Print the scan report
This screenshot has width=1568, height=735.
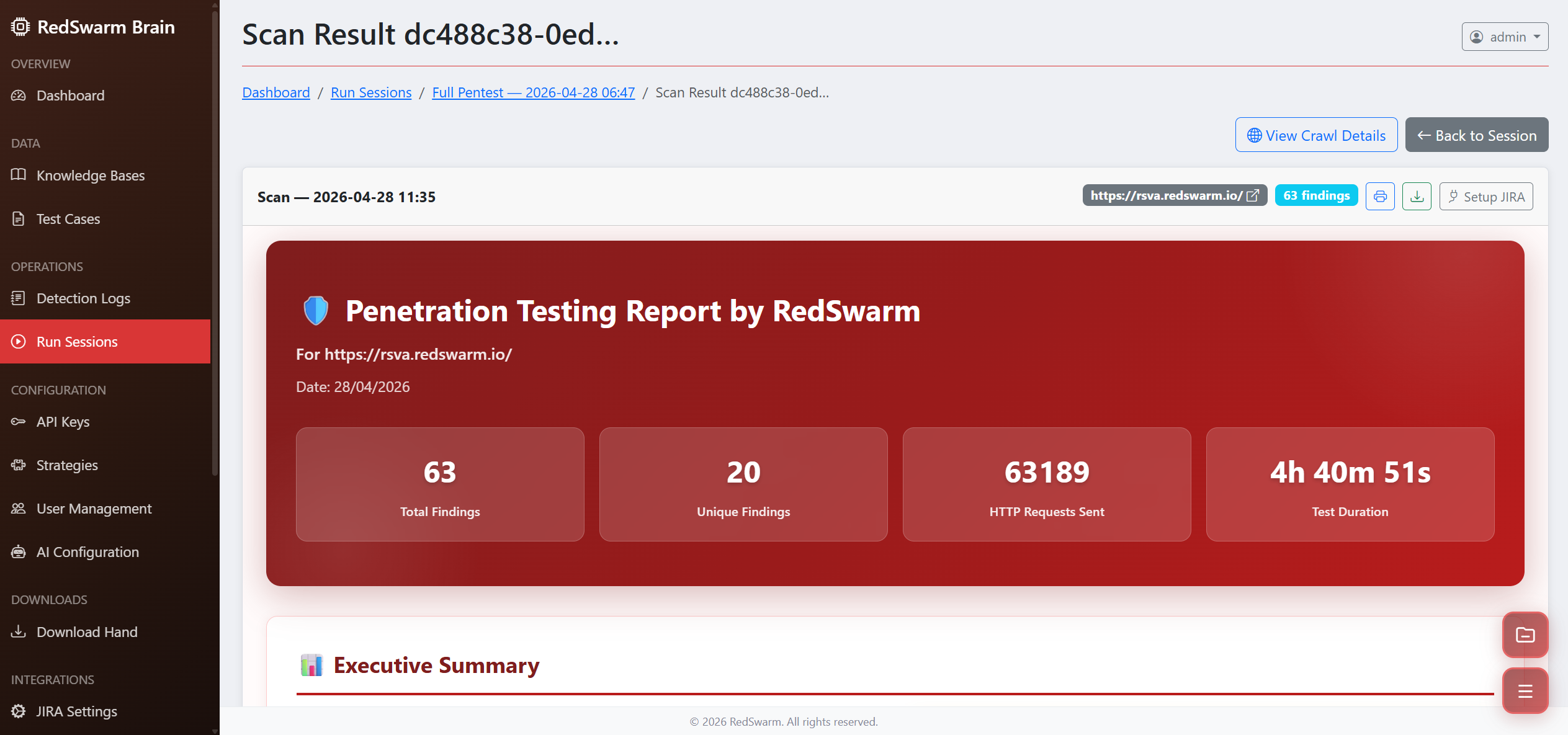[1380, 196]
